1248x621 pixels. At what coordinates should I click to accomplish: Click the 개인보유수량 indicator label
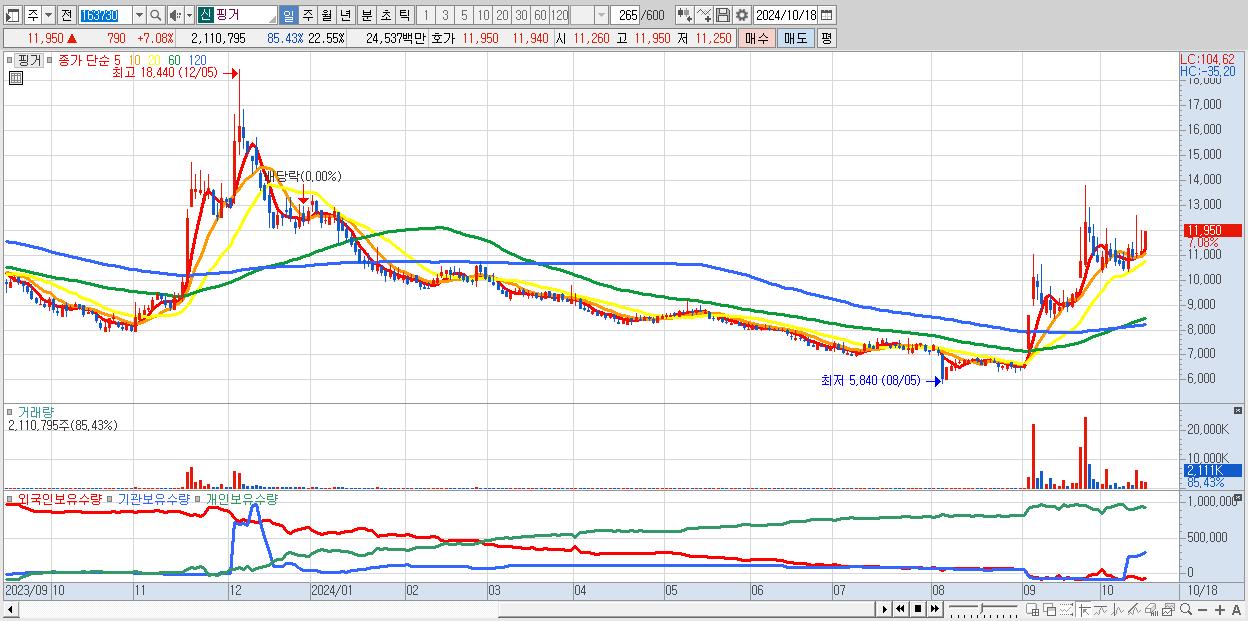(242, 498)
